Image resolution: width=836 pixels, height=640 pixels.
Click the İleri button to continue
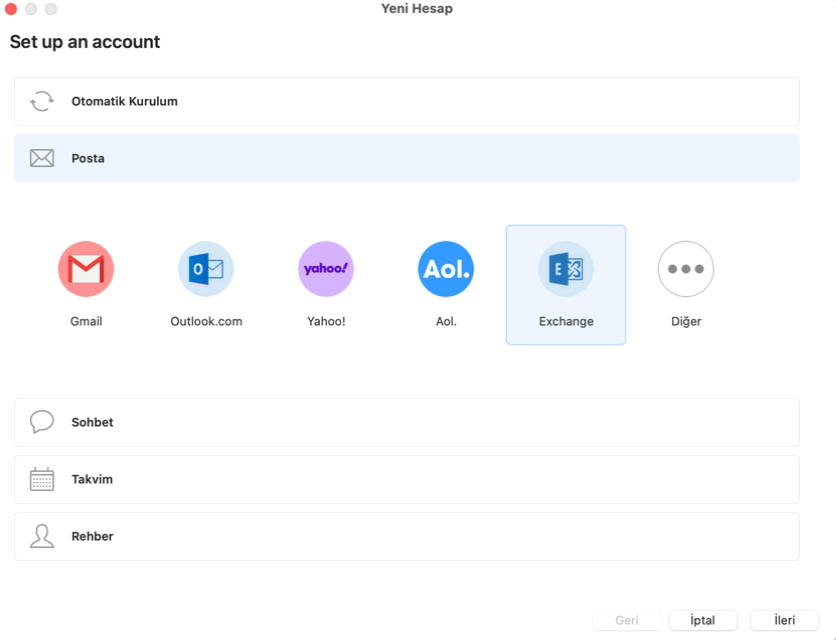tap(784, 620)
